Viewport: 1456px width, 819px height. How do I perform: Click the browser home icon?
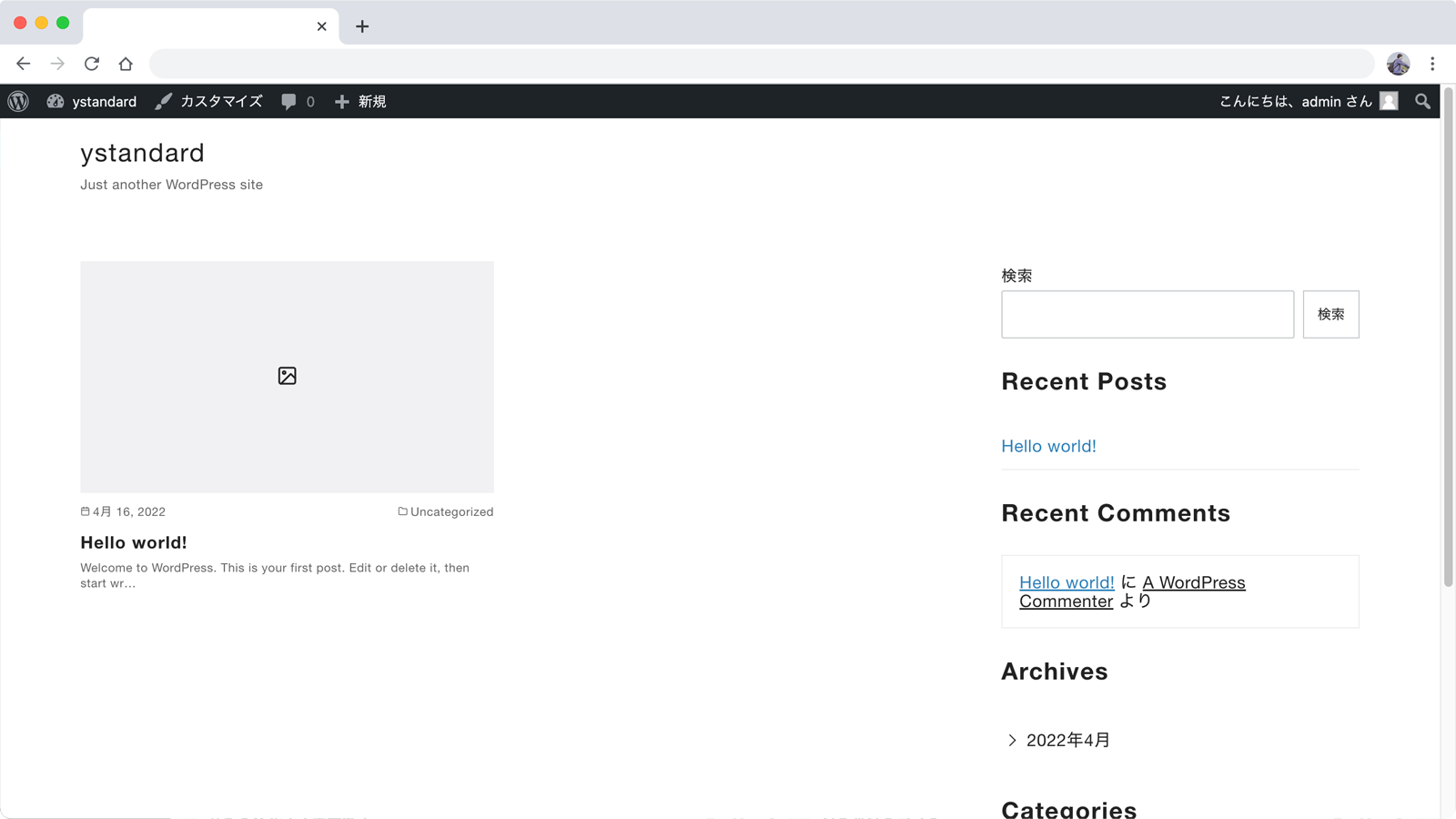[126, 64]
